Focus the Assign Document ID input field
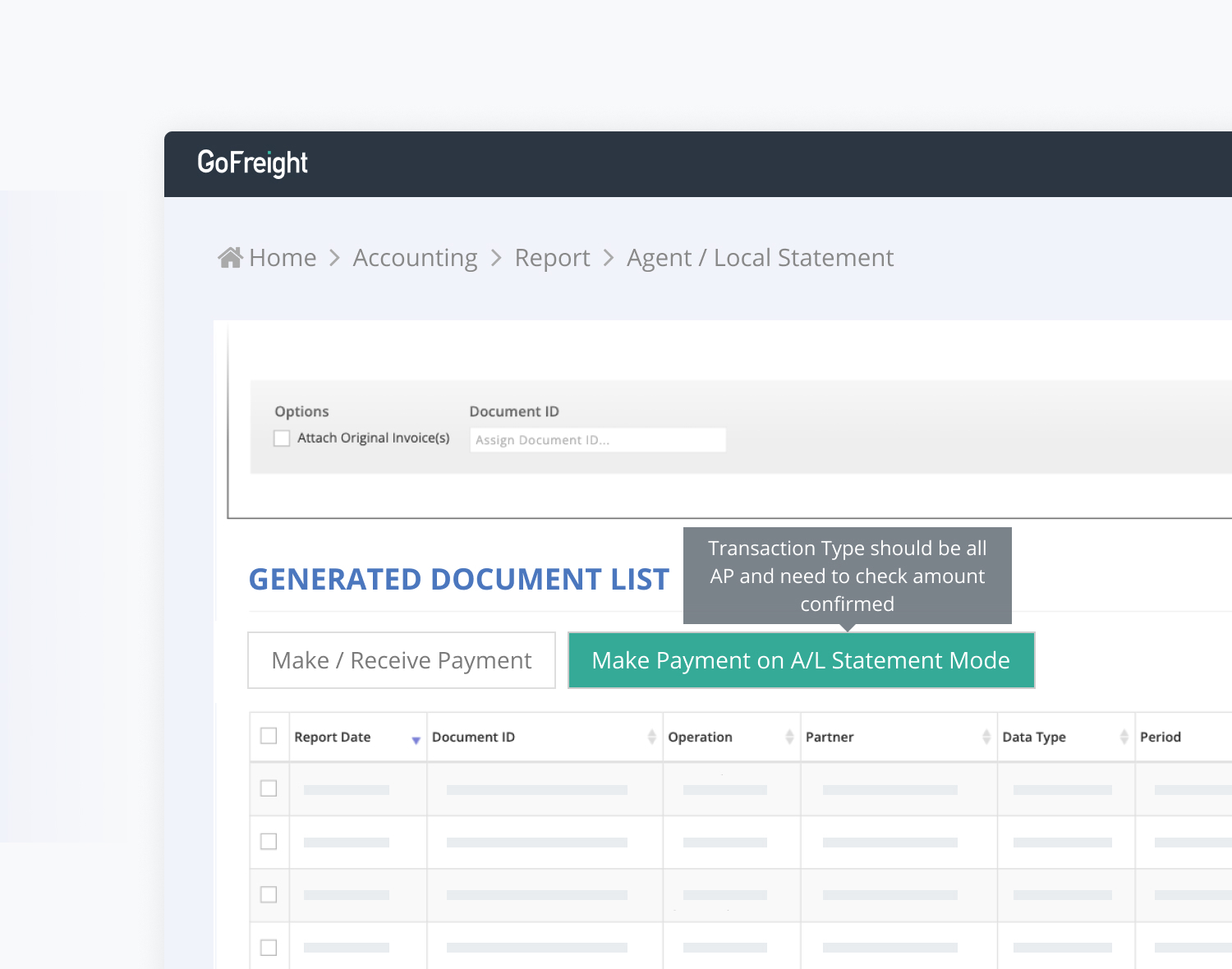Viewport: 1232px width, 969px height. (x=597, y=440)
